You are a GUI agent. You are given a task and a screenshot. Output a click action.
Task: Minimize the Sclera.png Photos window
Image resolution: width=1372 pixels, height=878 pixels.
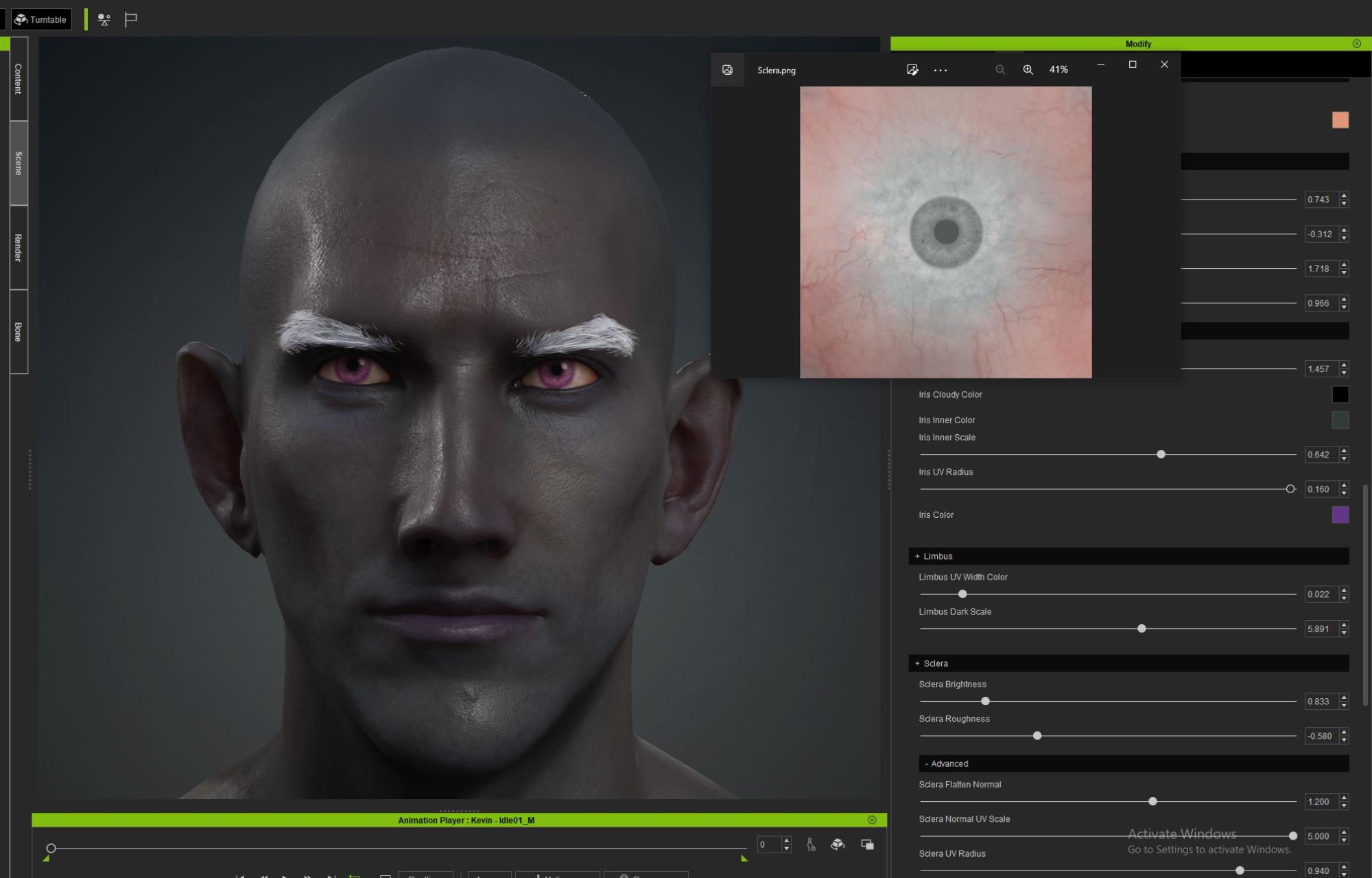1101,64
